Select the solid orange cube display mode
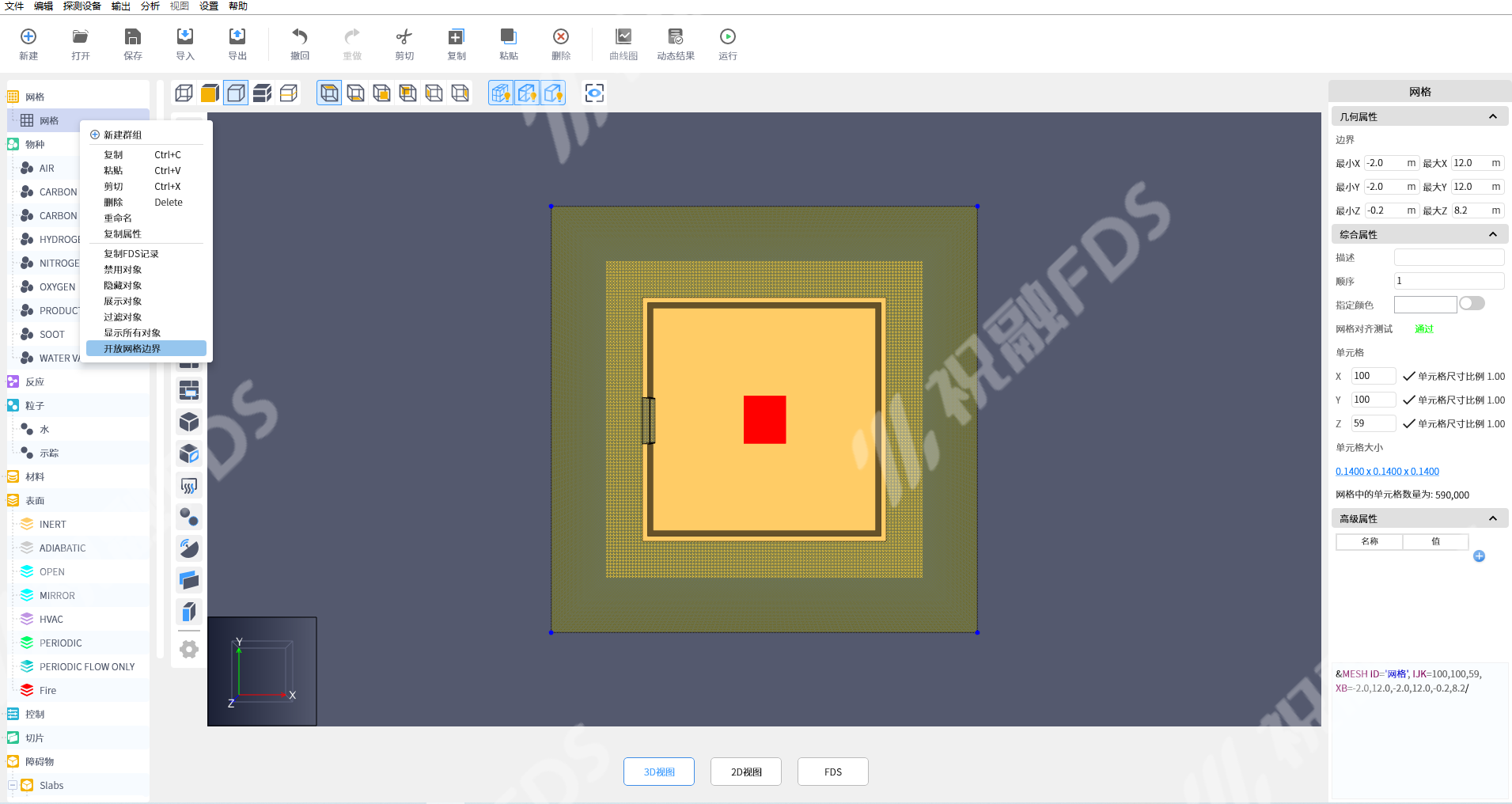The image size is (1512, 804). tap(210, 93)
